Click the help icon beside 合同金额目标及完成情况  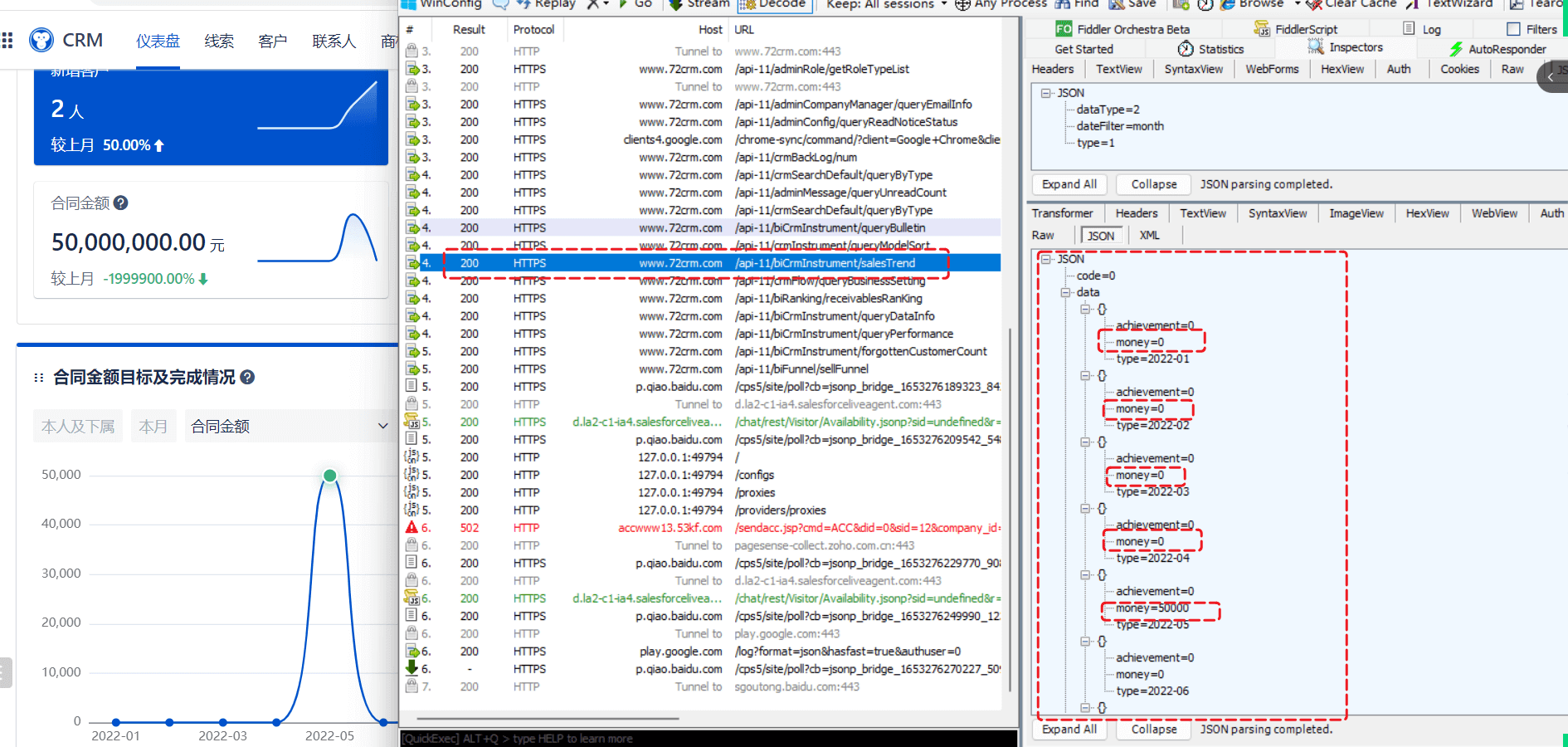(x=247, y=377)
